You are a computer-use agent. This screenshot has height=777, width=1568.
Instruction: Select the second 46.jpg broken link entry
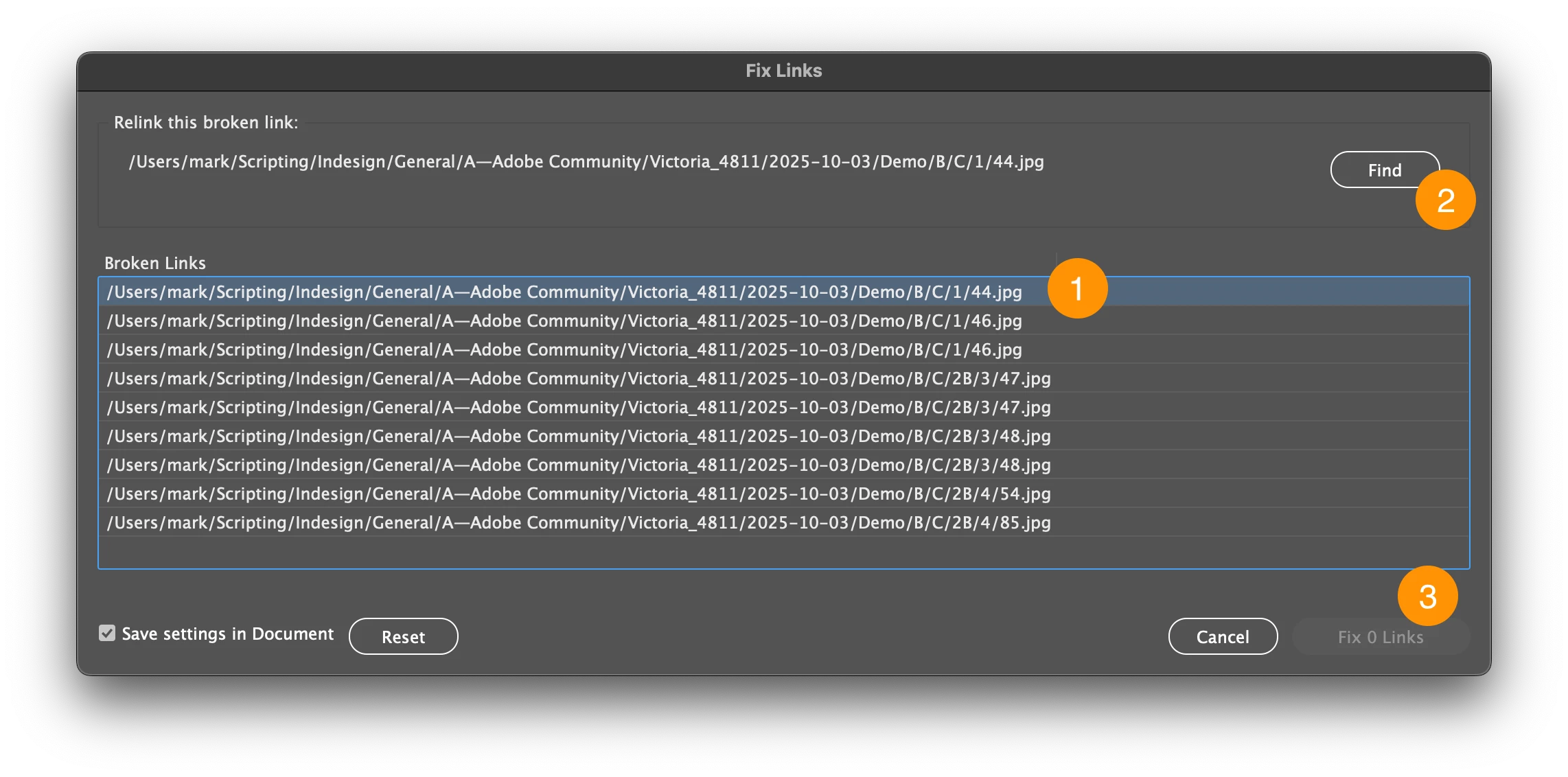(563, 349)
